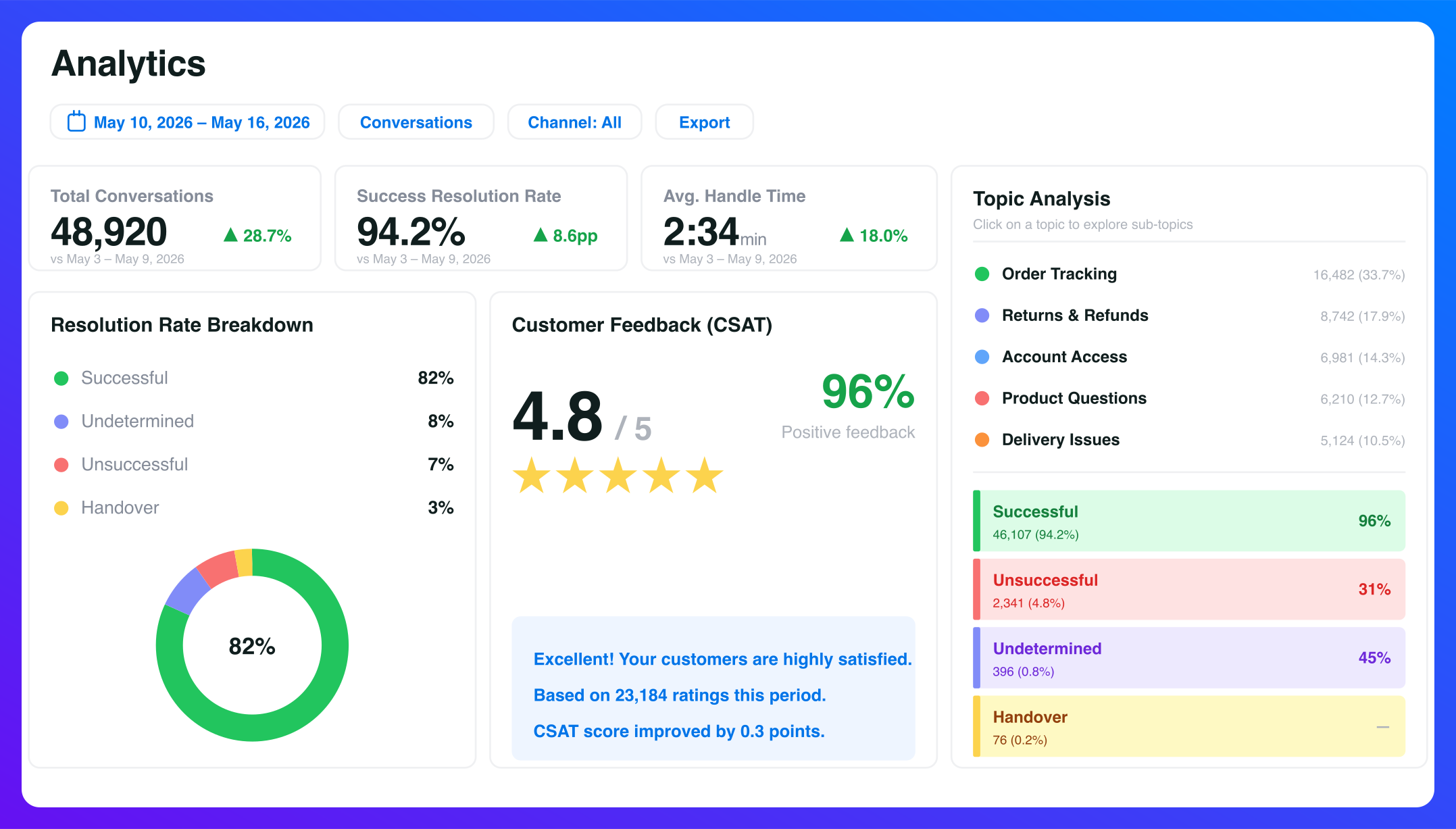Click the purple dot beside Returns & Refunds
This screenshot has width=1456, height=829.
(x=982, y=316)
